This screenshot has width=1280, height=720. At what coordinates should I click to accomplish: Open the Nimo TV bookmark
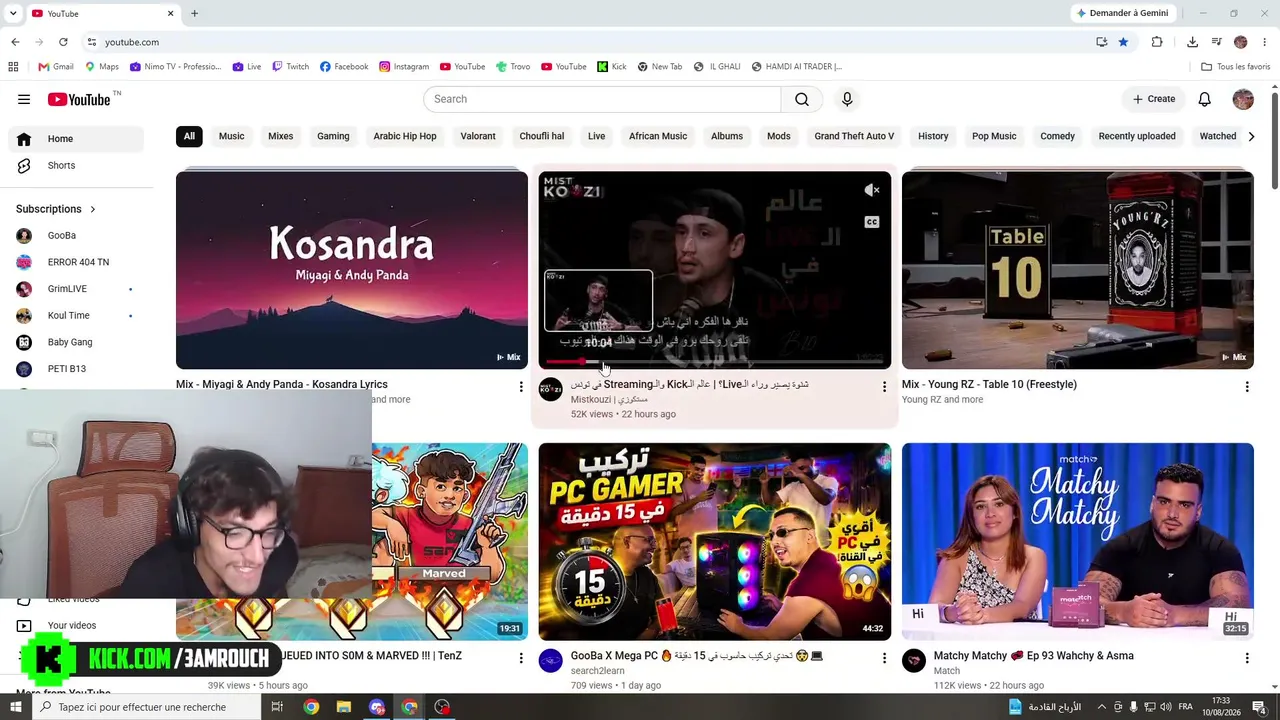[174, 67]
